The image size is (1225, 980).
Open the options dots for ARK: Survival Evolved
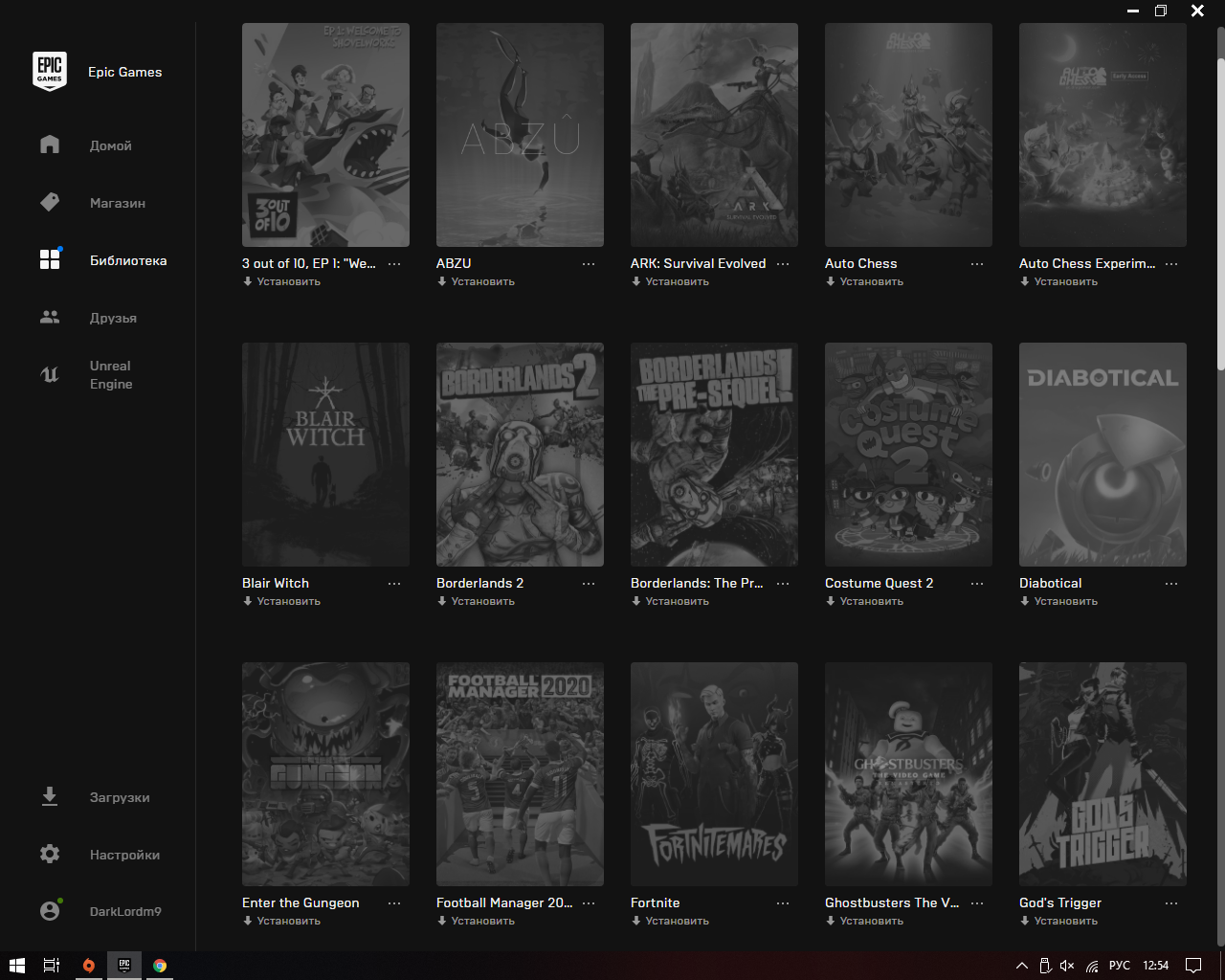point(783,264)
